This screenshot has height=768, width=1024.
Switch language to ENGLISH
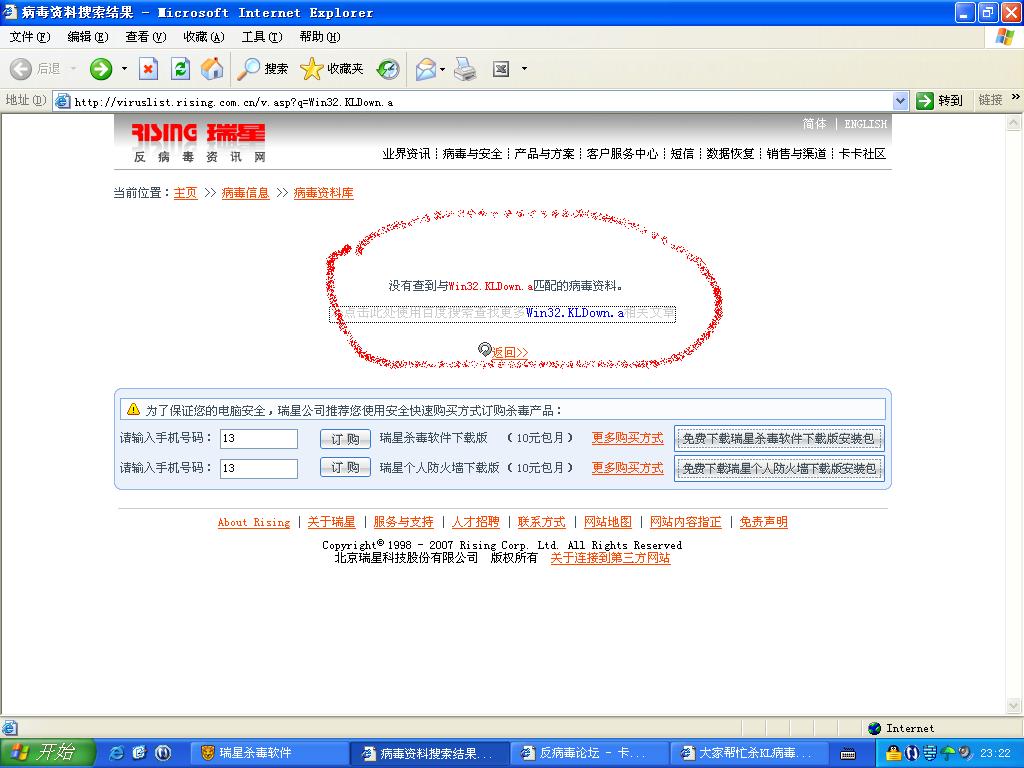(x=865, y=124)
